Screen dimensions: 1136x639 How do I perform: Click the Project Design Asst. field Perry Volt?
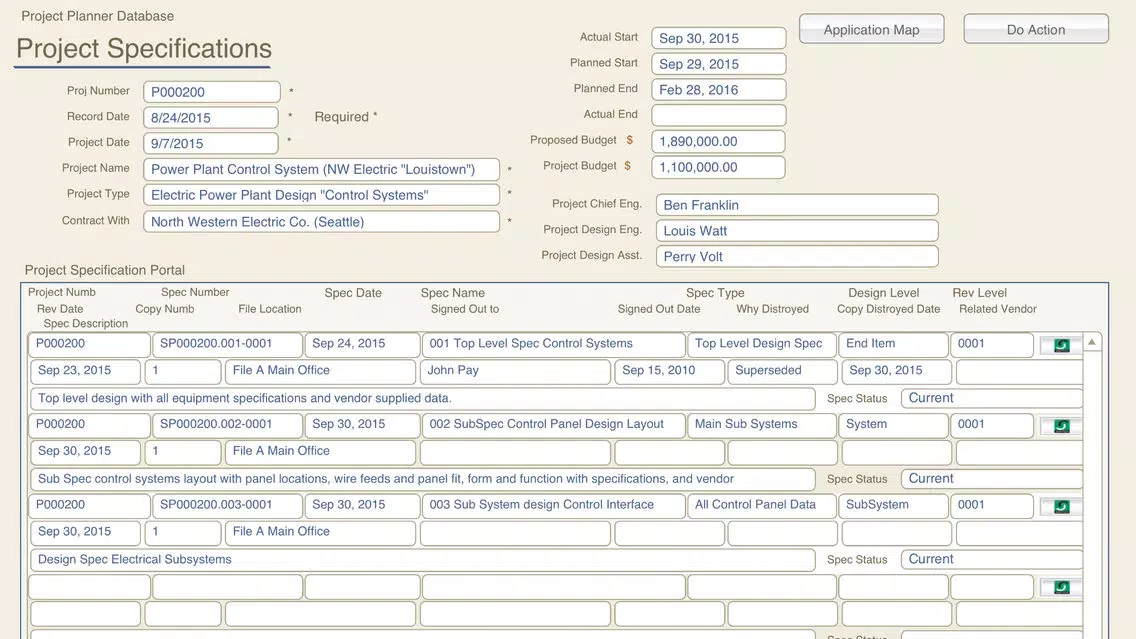coord(797,257)
